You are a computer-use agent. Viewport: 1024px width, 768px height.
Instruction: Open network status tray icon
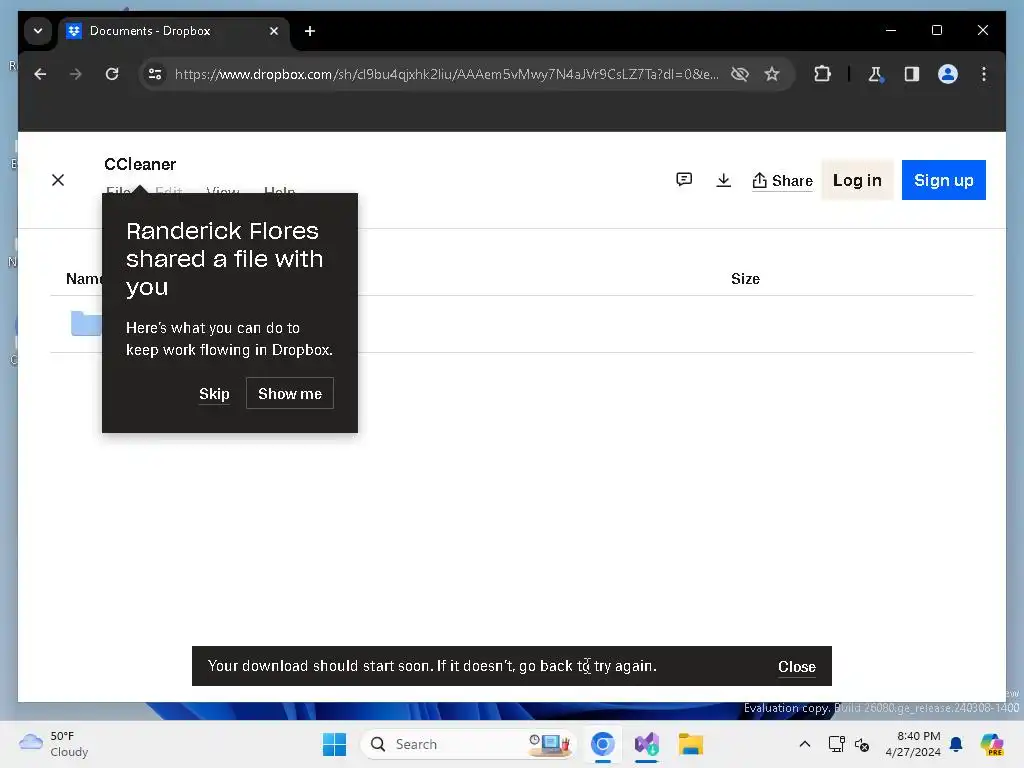tap(836, 744)
